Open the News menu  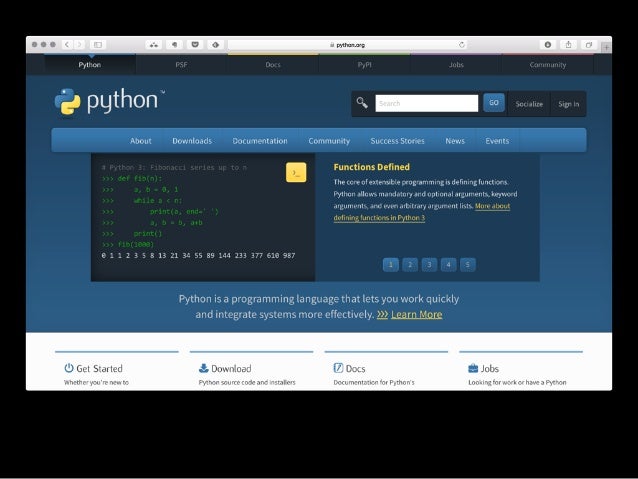pos(455,141)
